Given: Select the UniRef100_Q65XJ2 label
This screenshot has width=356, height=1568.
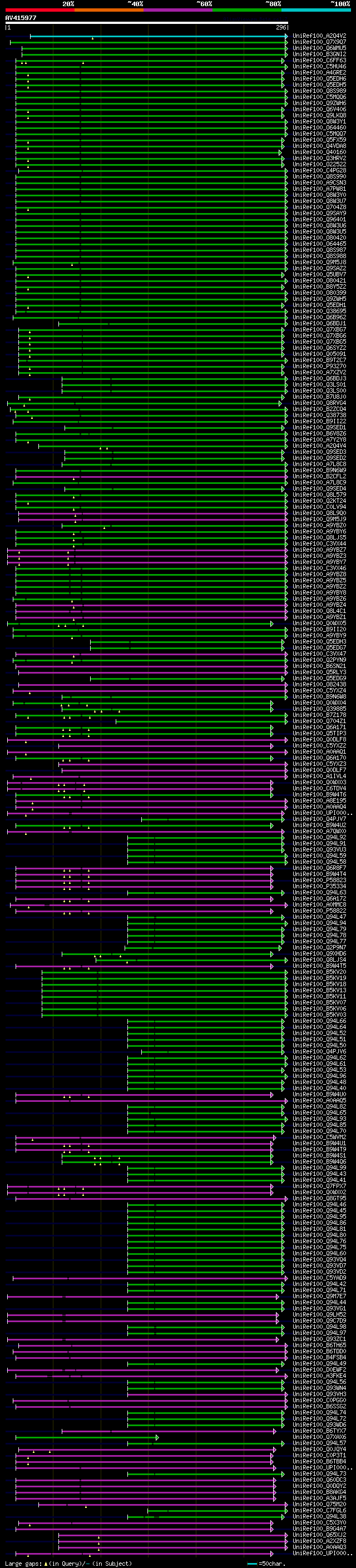Looking at the screenshot, I should pyautogui.click(x=319, y=1535).
